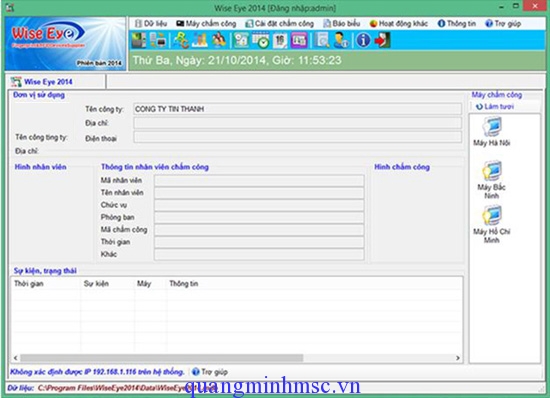The image size is (550, 398).
Task: Open the Trợ giúp menu in menu bar
Action: pyautogui.click(x=503, y=23)
